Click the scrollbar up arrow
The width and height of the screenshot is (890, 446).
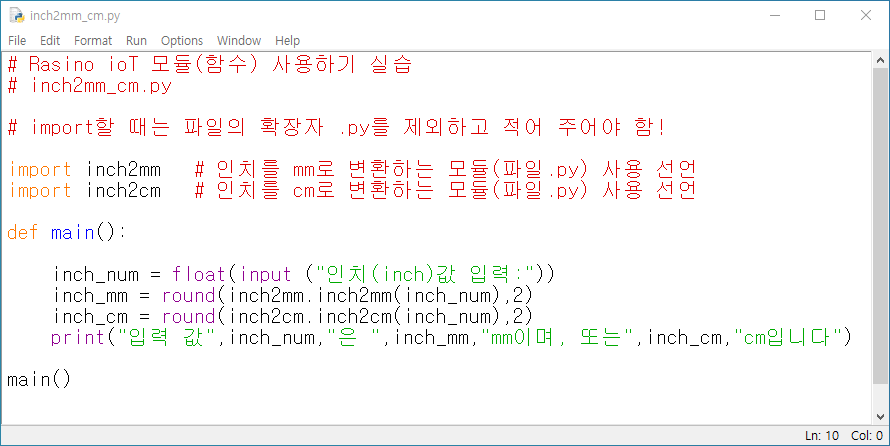pos(880,60)
